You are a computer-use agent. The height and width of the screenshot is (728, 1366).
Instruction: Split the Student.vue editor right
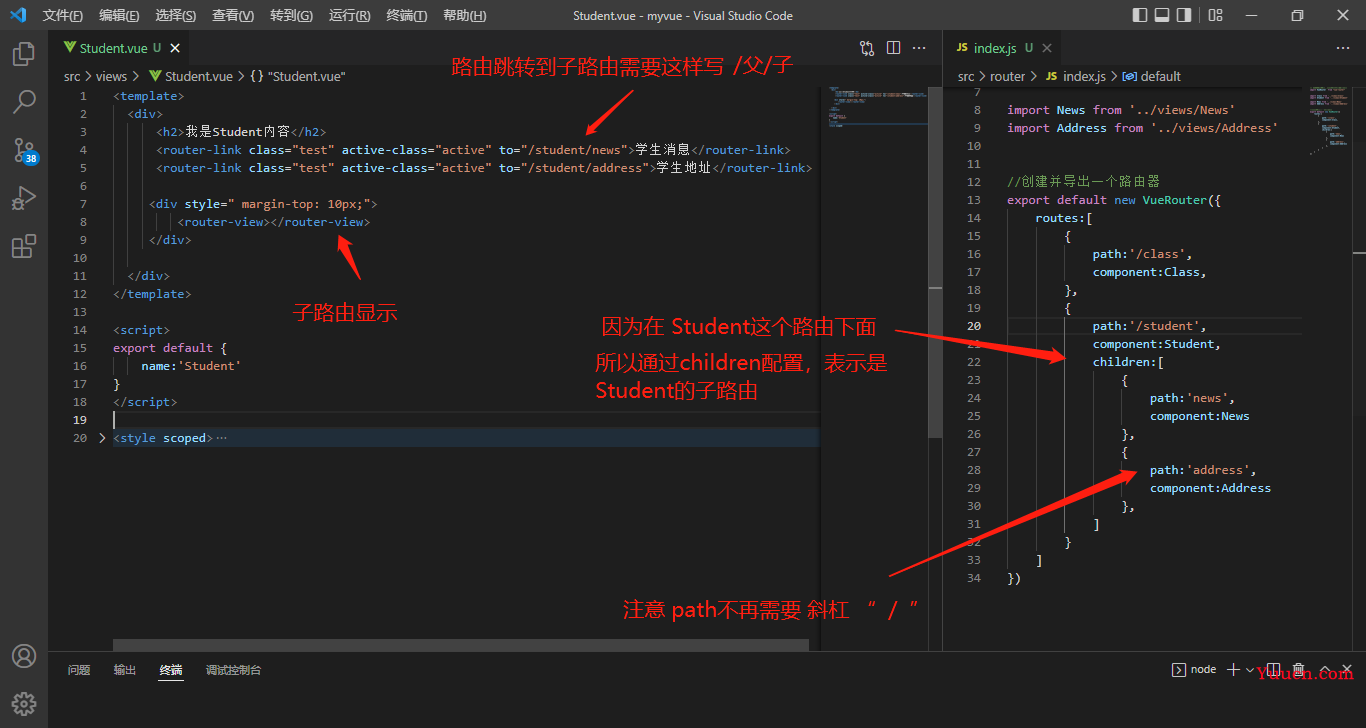[x=893, y=48]
